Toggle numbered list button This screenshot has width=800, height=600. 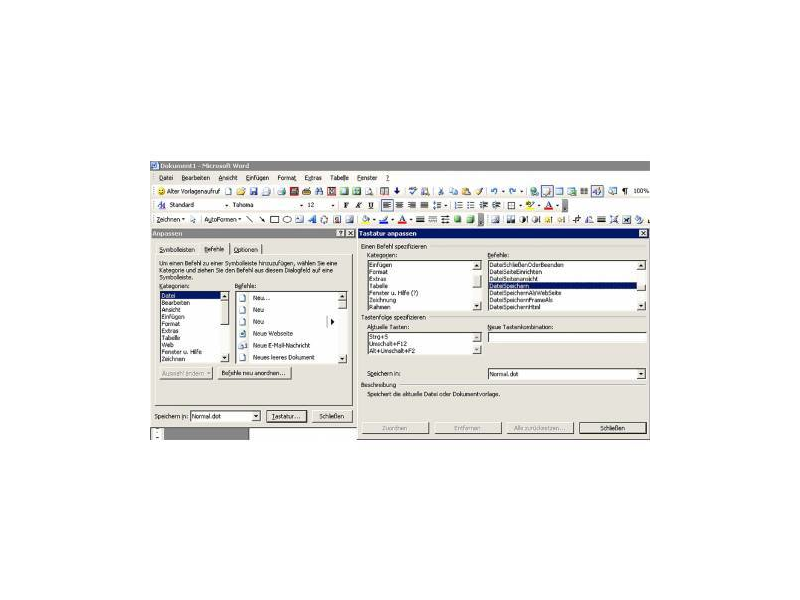458,205
